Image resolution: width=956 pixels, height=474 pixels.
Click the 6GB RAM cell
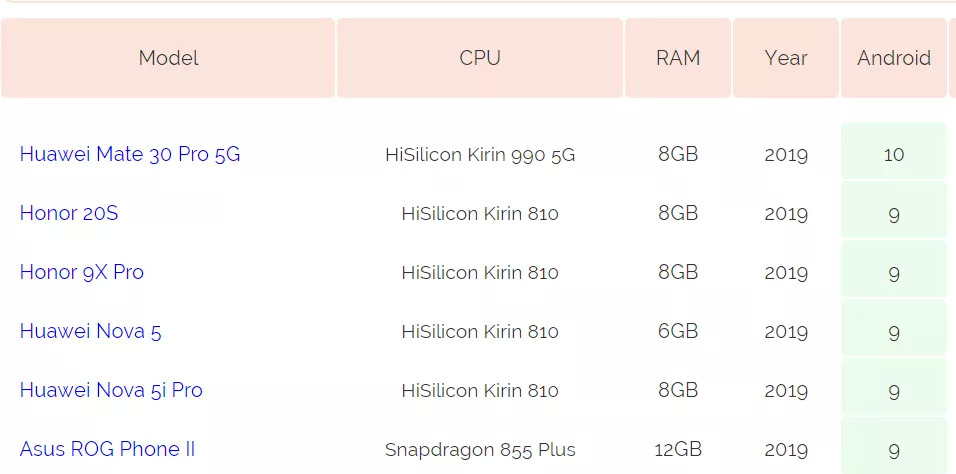(x=678, y=332)
